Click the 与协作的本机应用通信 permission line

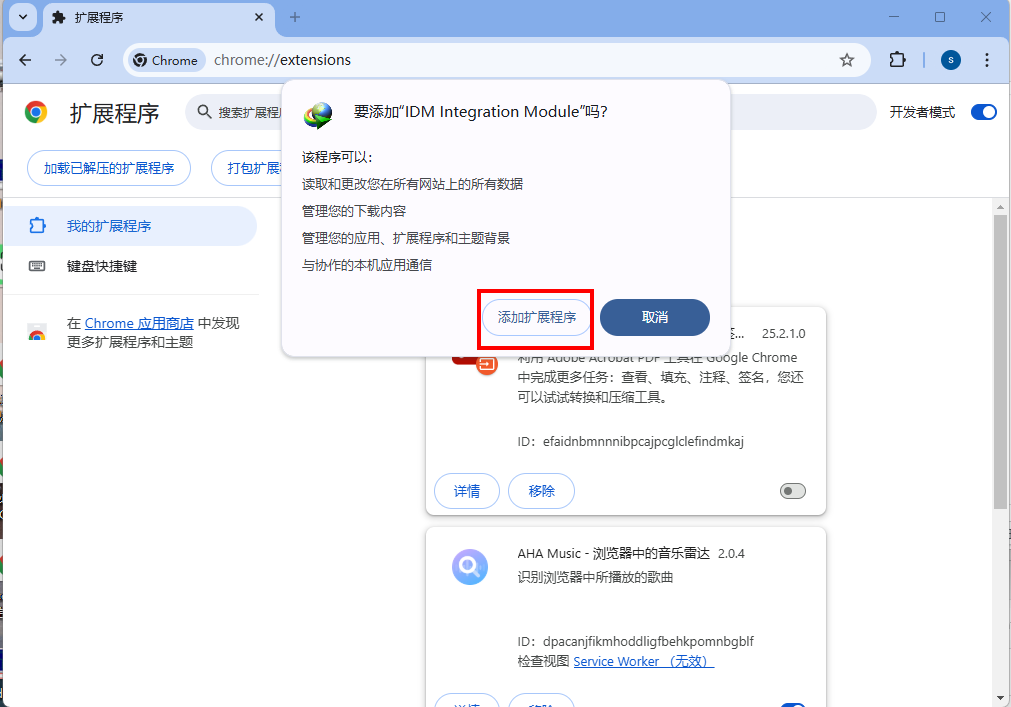coord(367,265)
